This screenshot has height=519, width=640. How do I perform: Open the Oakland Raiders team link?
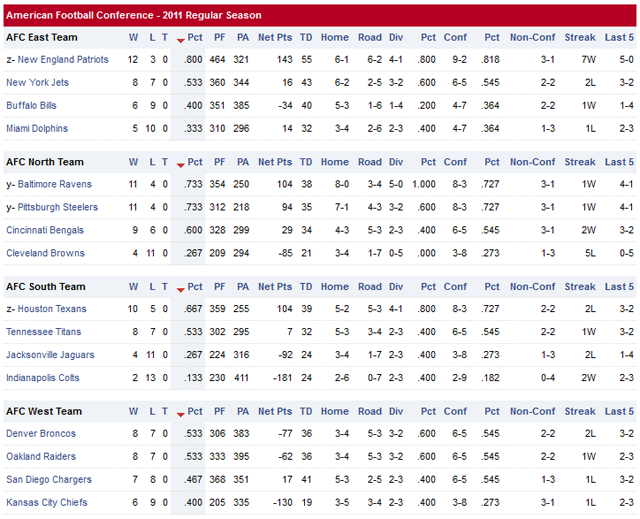(41, 456)
